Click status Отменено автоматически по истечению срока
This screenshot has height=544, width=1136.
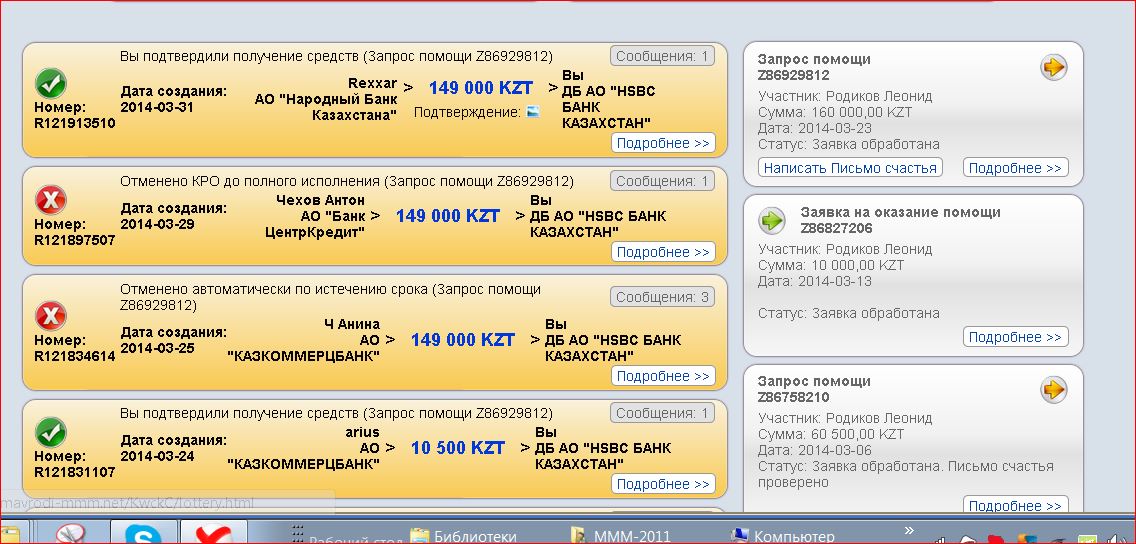pyautogui.click(x=276, y=289)
